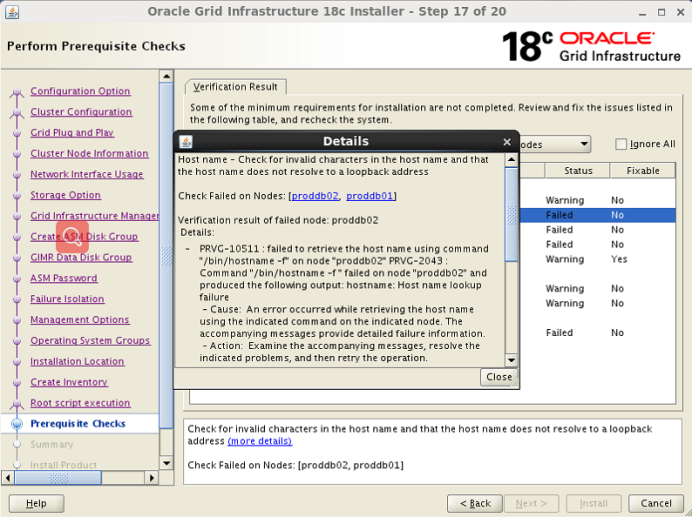
Task: Open the proddb02 node link
Action: [314, 196]
